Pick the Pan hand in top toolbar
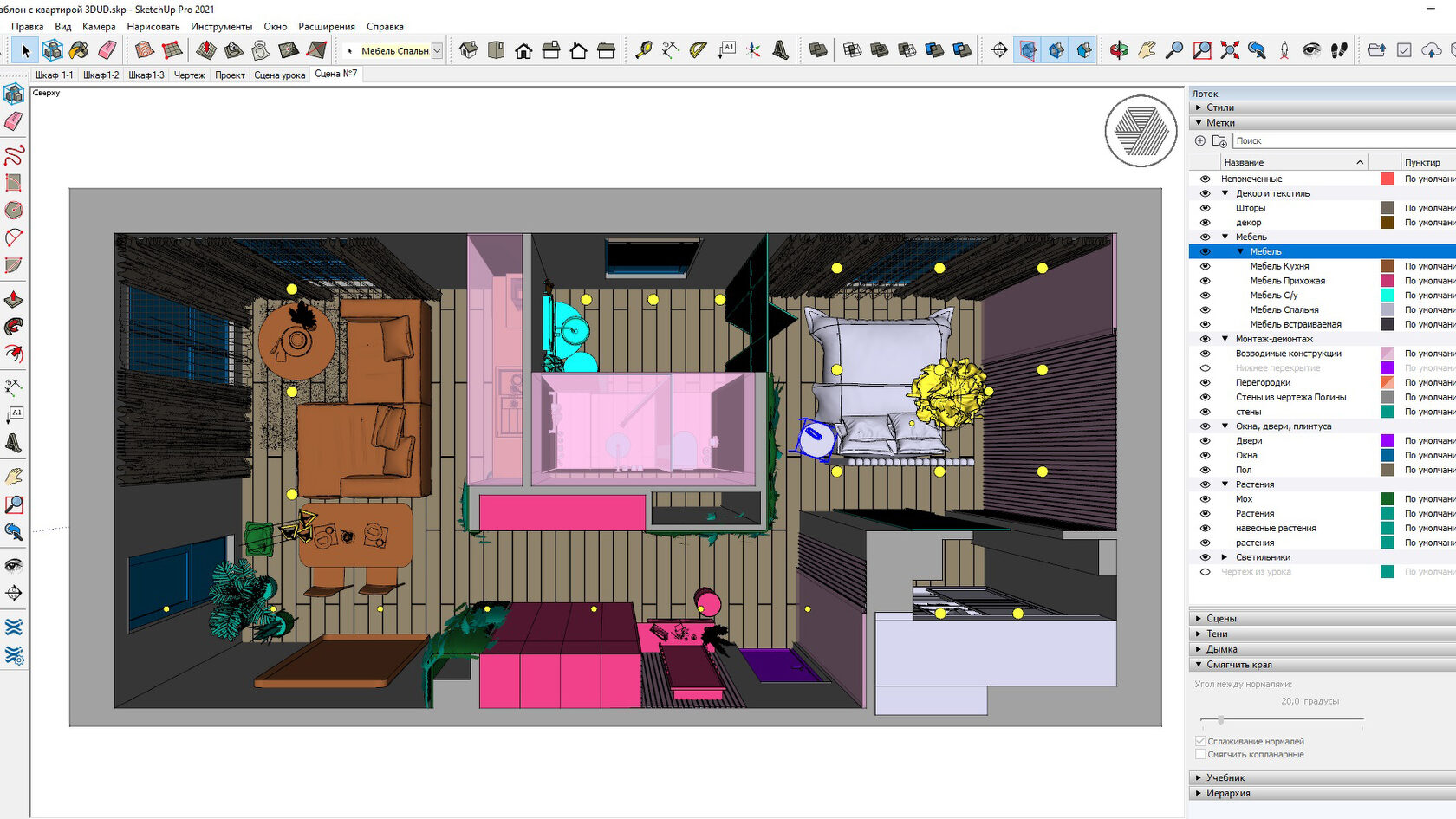The image size is (1456, 819). [1147, 50]
